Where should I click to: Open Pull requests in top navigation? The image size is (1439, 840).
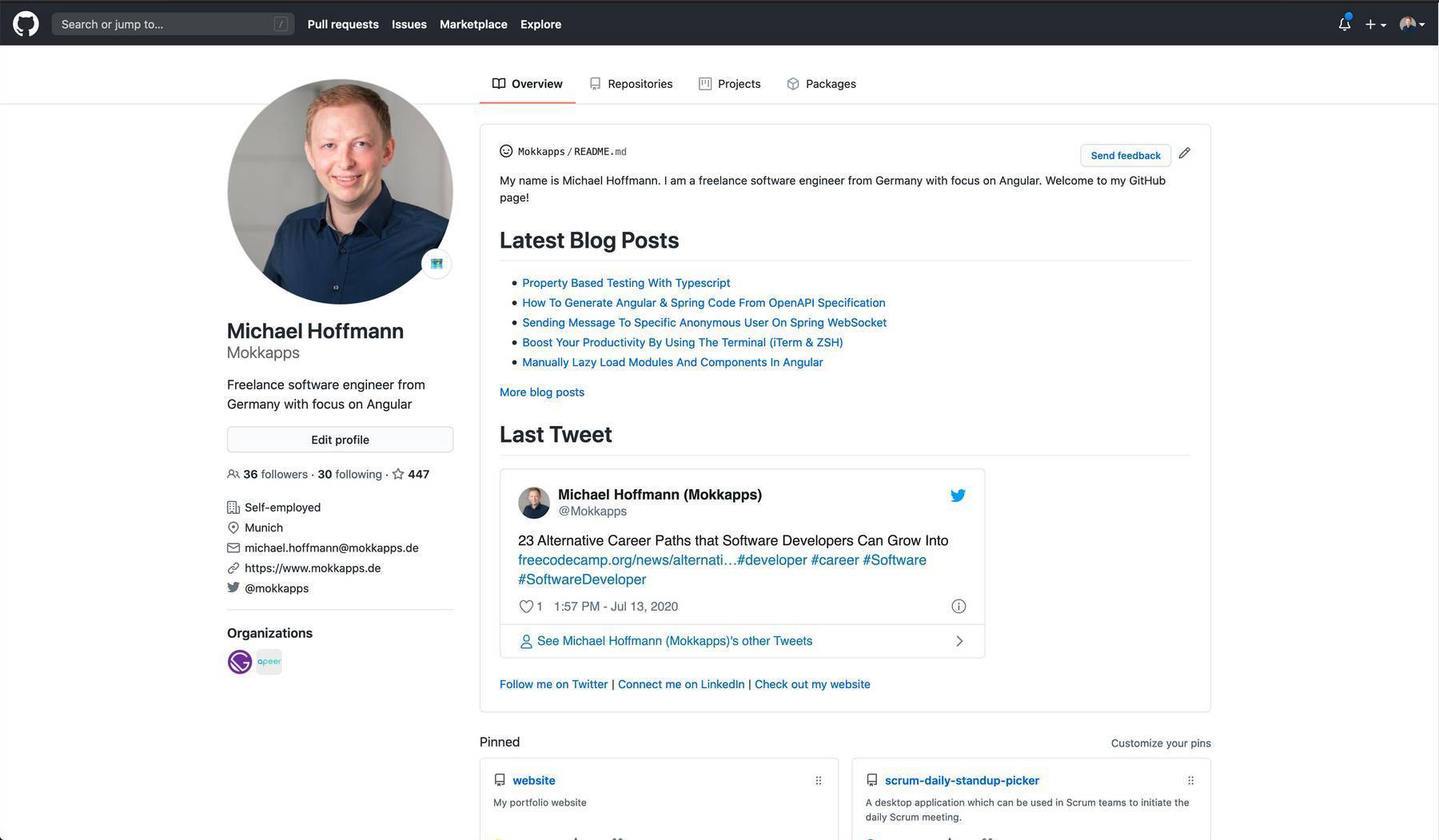click(x=343, y=24)
